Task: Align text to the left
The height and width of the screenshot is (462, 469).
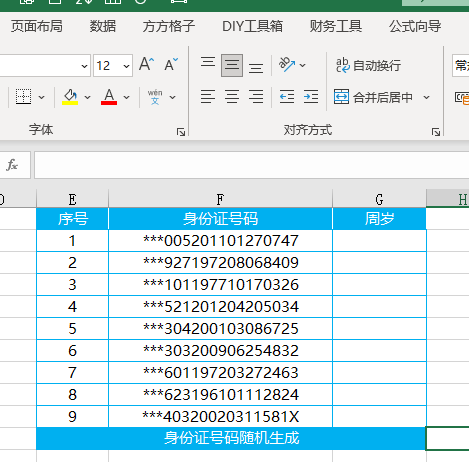Action: 208,96
